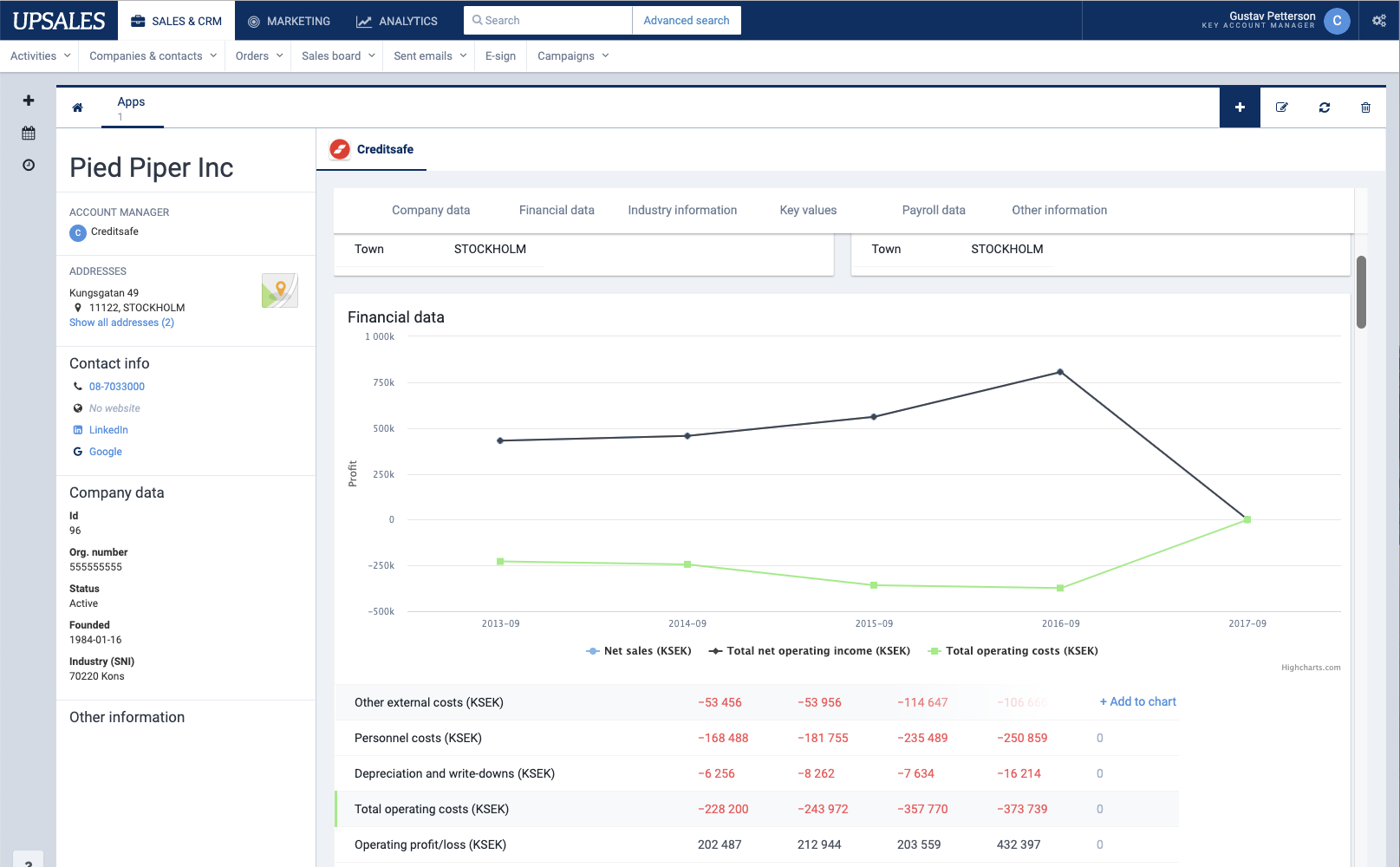Jump to Other information section tab
The image size is (1400, 867).
point(1059,210)
